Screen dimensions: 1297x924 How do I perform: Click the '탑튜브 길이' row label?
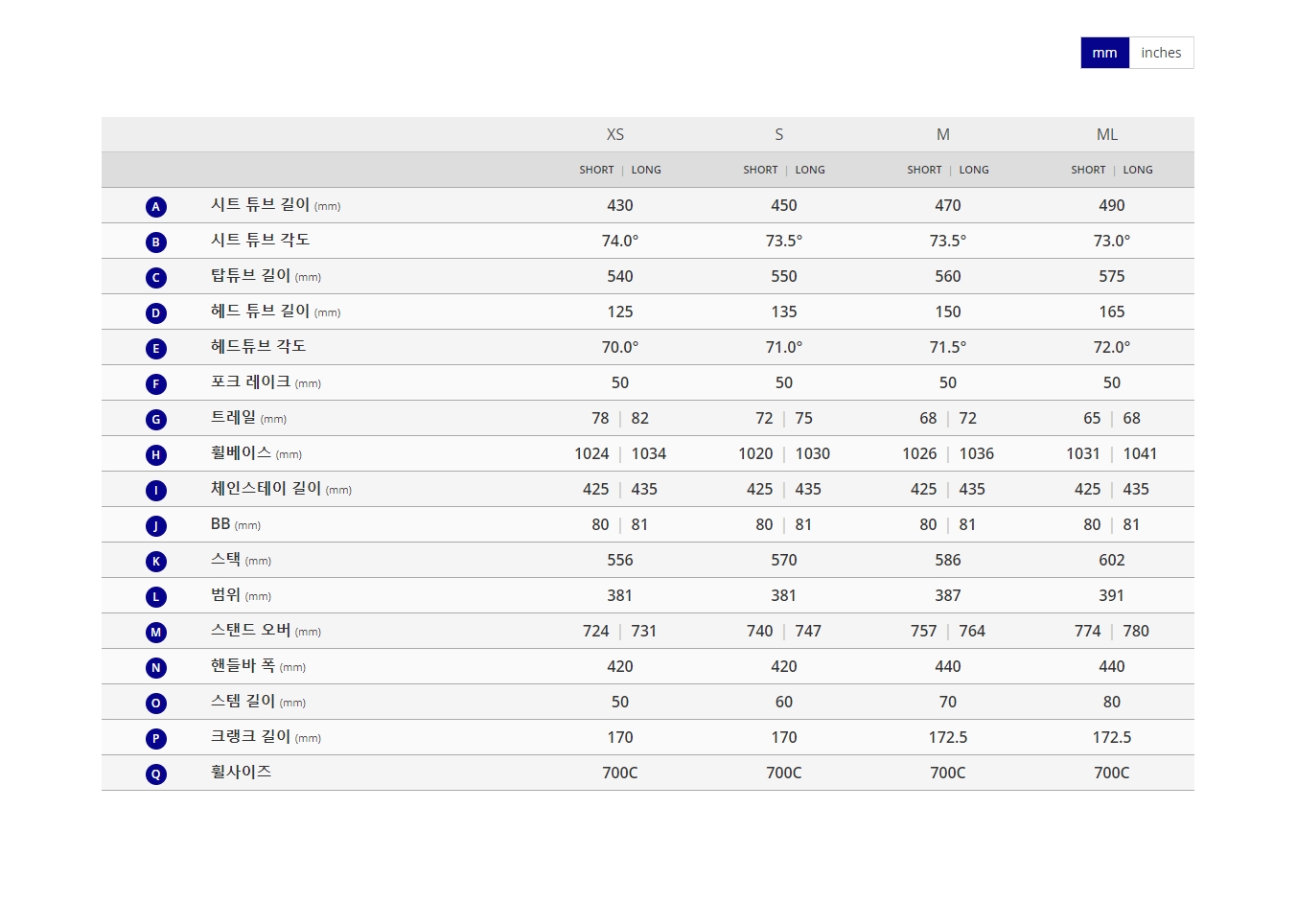(x=266, y=275)
